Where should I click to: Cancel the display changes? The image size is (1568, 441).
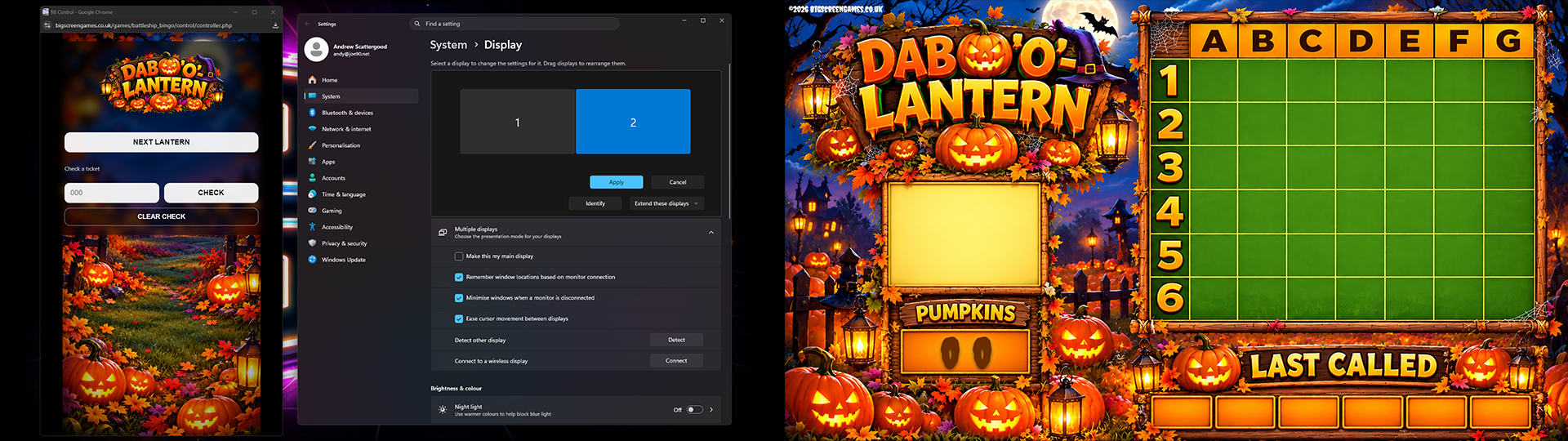(x=678, y=182)
